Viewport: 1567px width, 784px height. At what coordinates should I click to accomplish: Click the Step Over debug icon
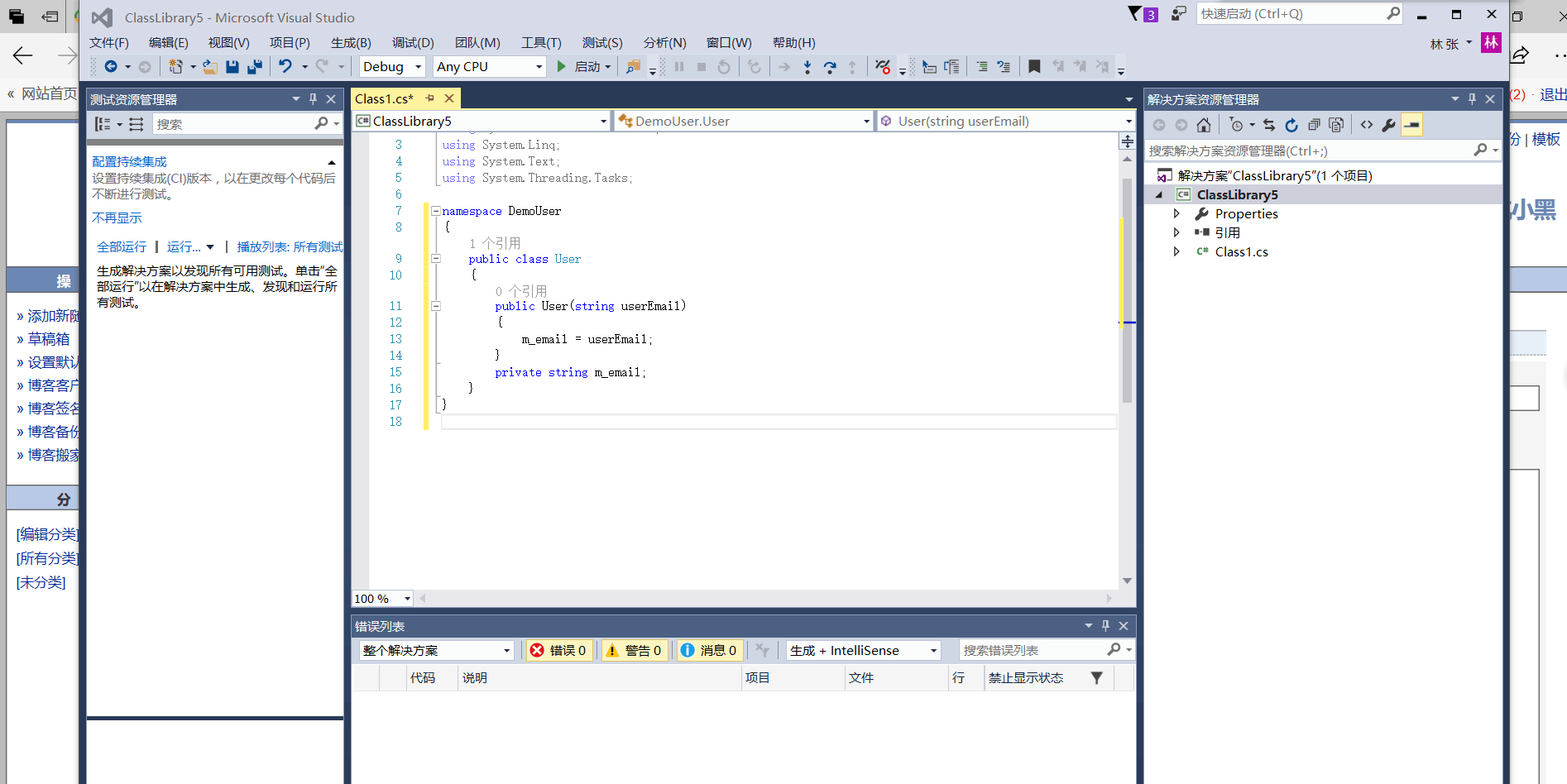[830, 67]
